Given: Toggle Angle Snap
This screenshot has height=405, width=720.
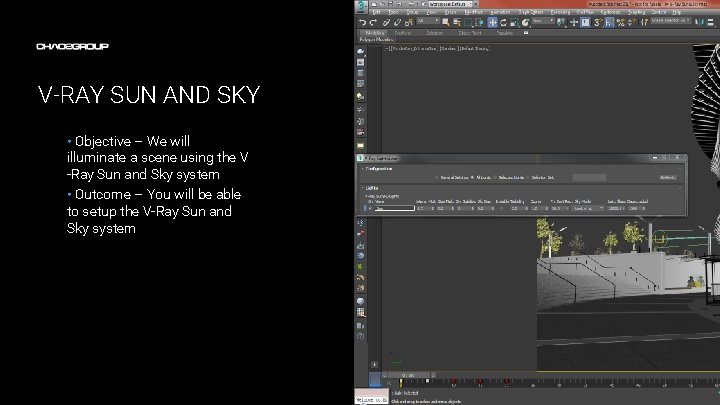Looking at the screenshot, I should [609, 22].
